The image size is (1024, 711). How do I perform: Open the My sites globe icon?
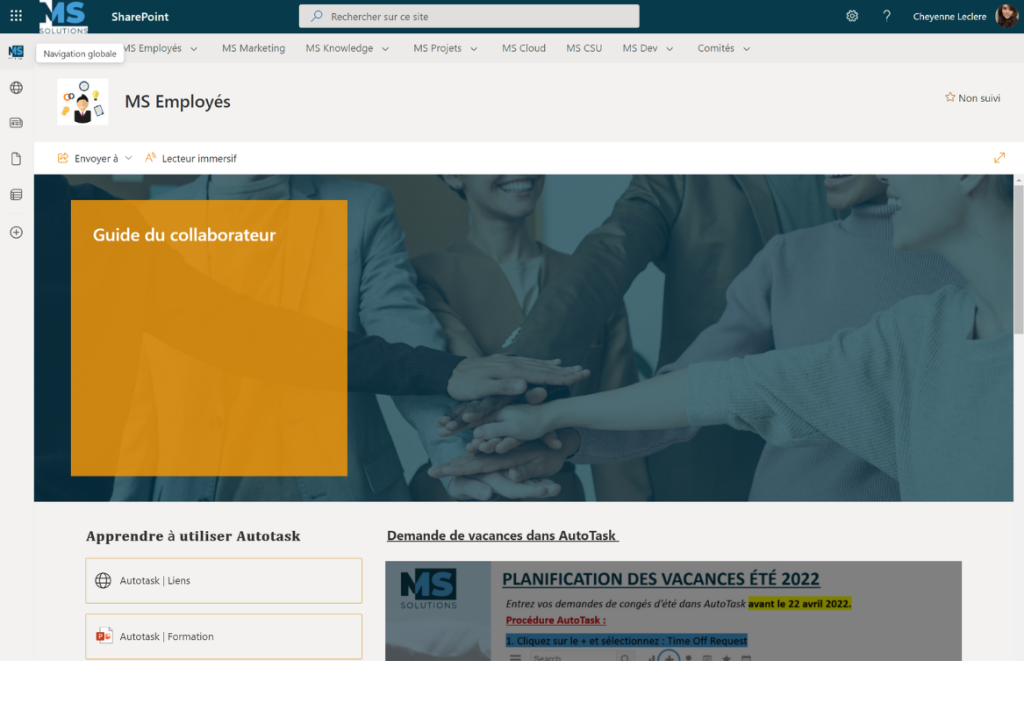tap(16, 87)
